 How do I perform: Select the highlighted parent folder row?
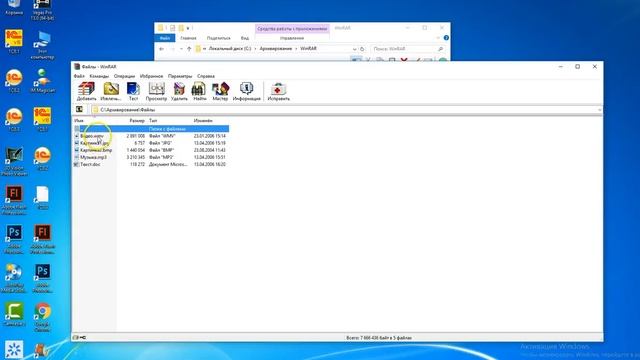(151, 129)
